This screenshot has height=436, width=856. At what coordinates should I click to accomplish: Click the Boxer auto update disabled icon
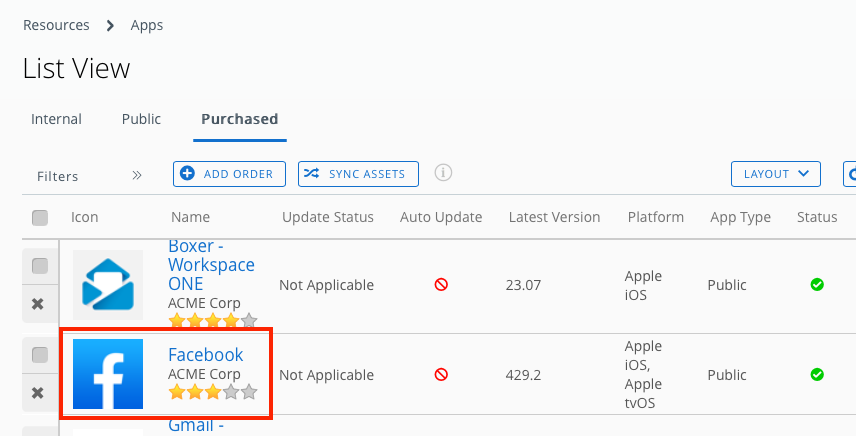tap(441, 285)
